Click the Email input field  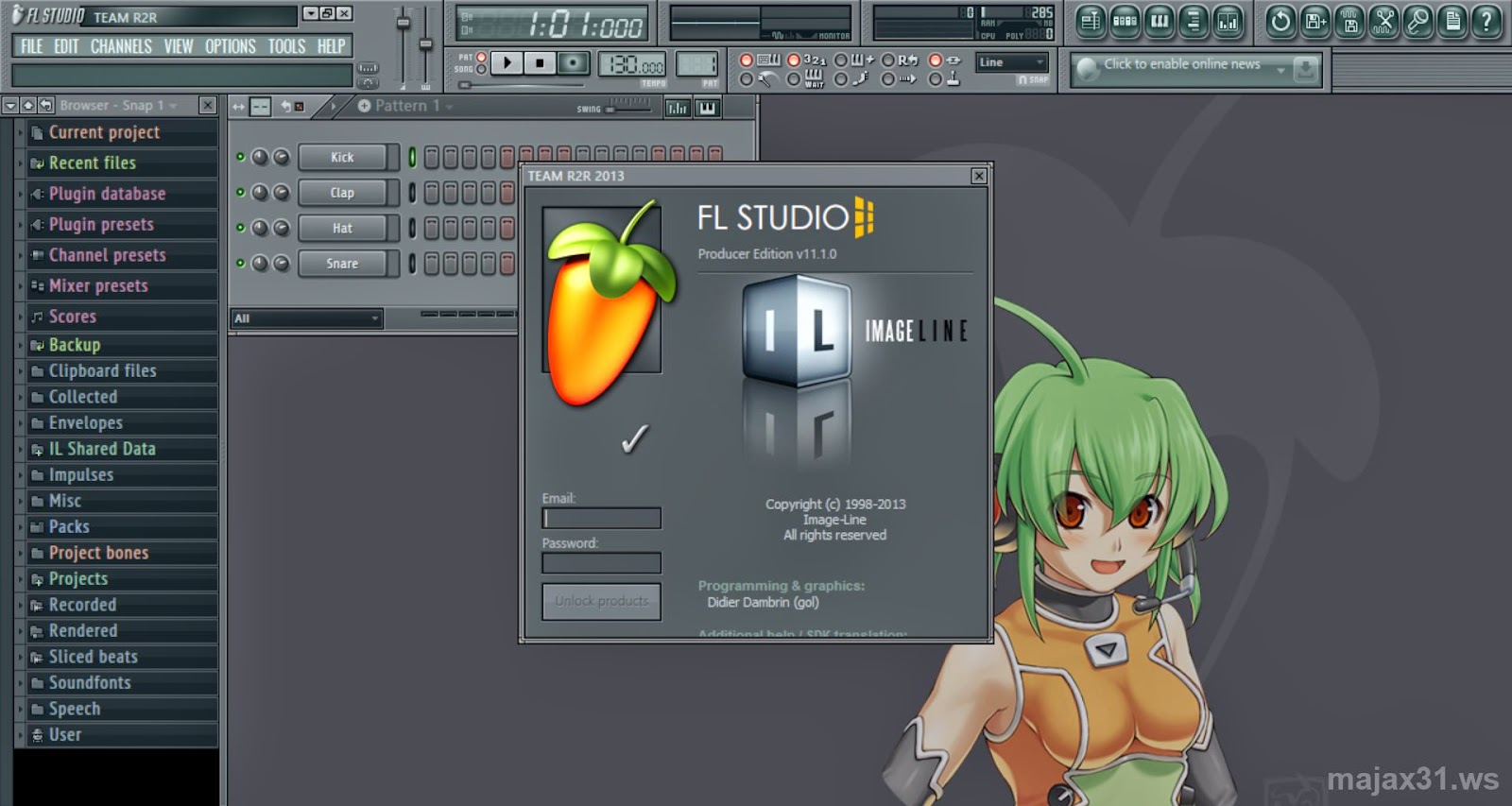pos(601,518)
